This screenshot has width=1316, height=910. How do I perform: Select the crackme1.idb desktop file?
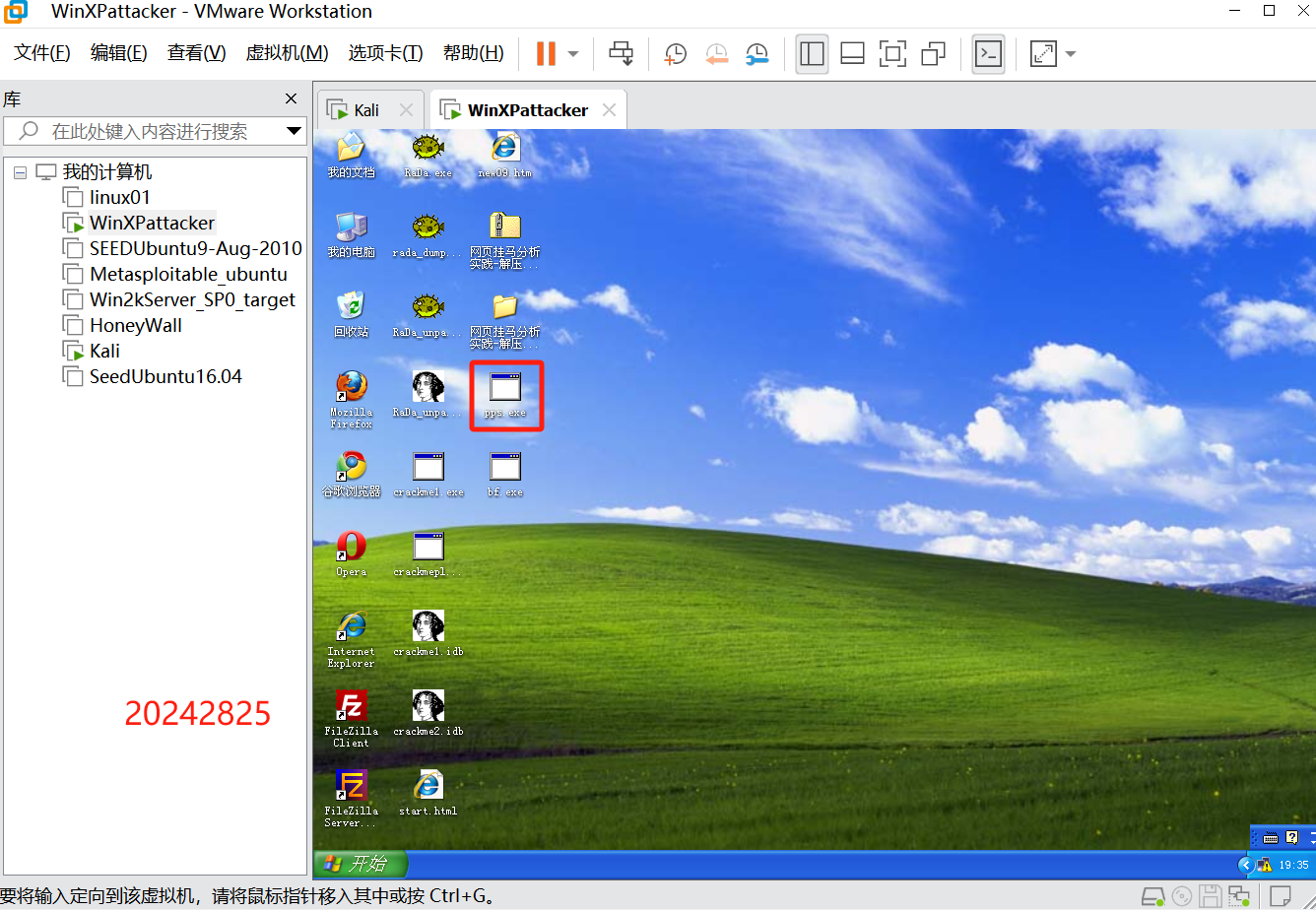(x=428, y=633)
